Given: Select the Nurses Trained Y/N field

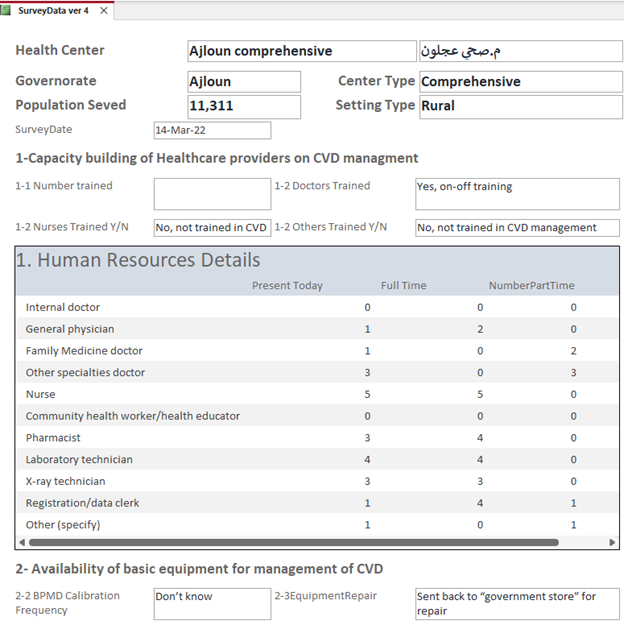Looking at the screenshot, I should [211, 227].
